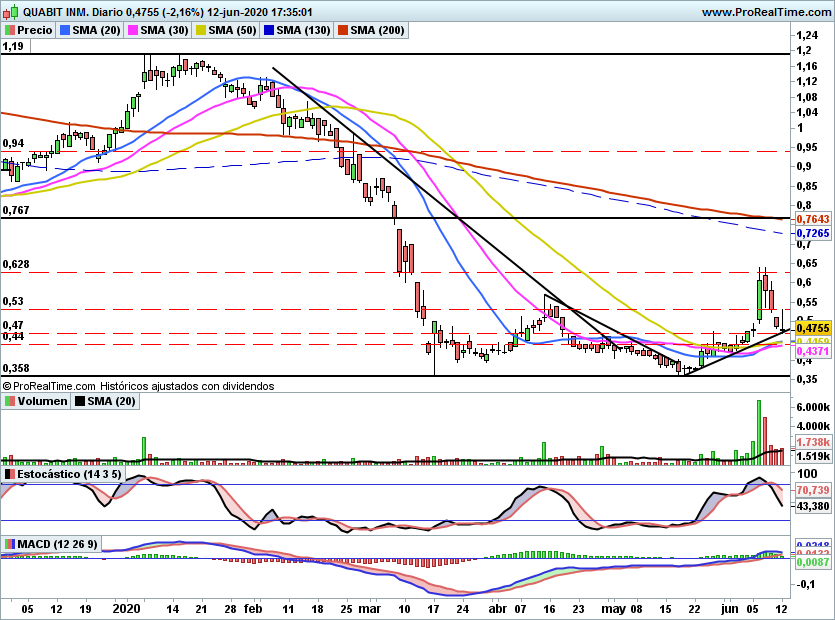Viewport: 835px width, 620px height.
Task: Click the Volumen panel bar icon
Action: coord(10,401)
